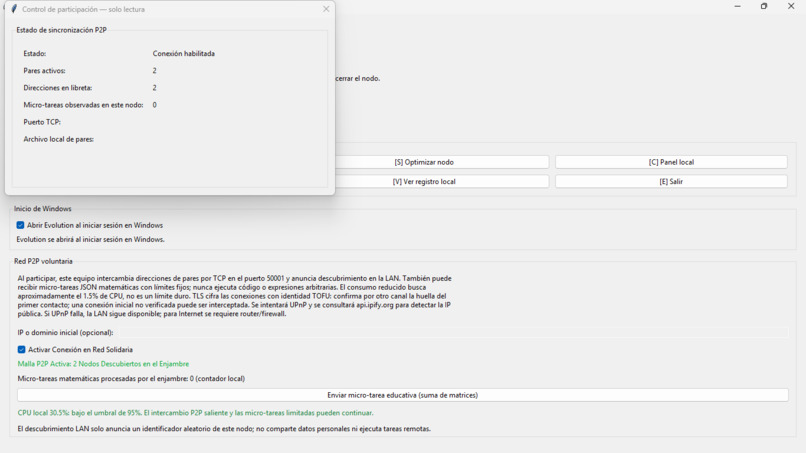Click 'Micro-tareas observadas en este nodo:' label
Screen dimensions: 806x453
(x=83, y=105)
